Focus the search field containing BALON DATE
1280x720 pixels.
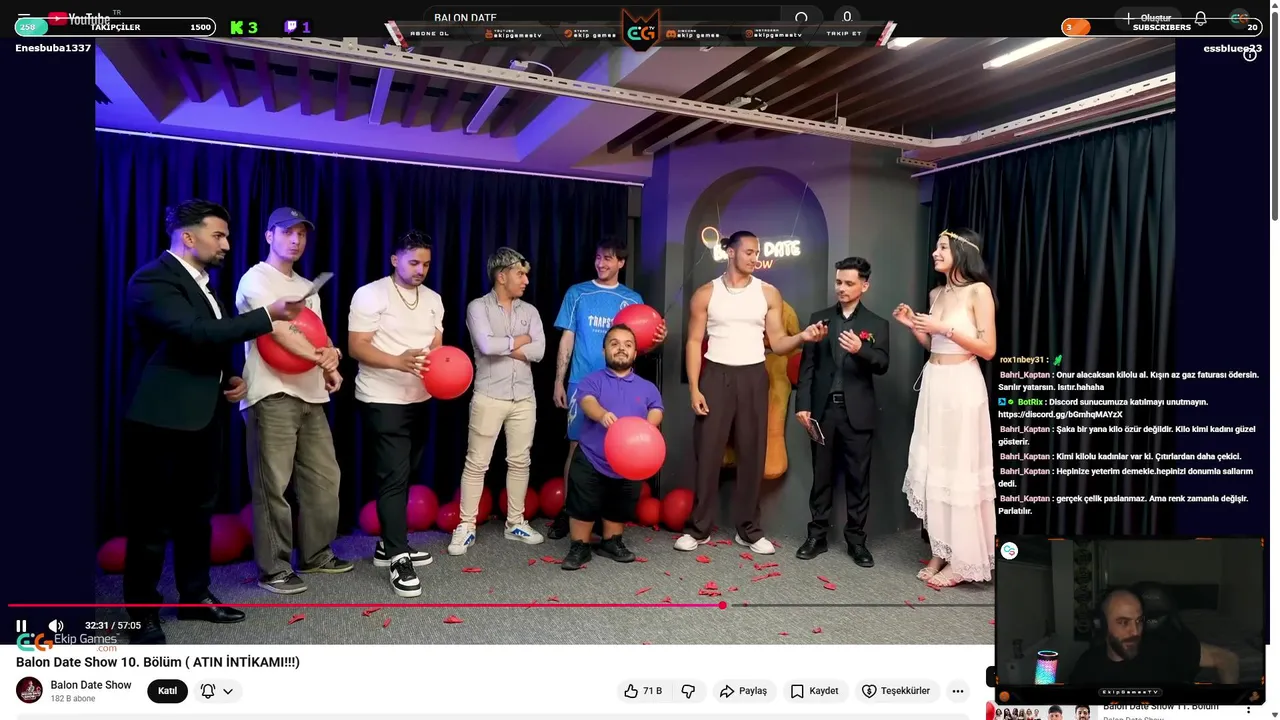[x=600, y=18]
